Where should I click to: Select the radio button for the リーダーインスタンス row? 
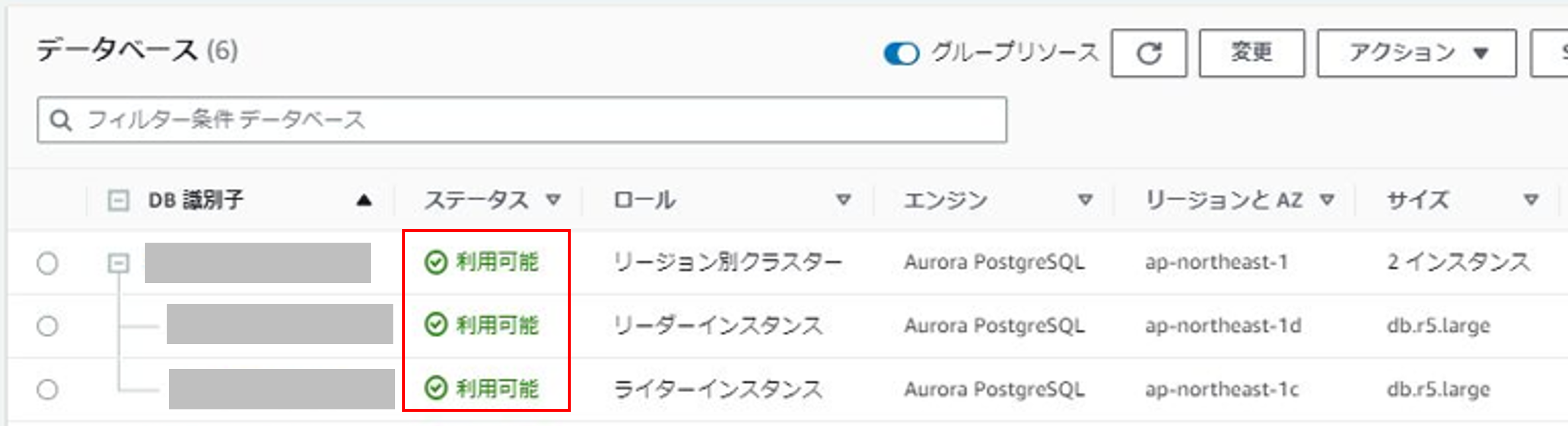49,326
